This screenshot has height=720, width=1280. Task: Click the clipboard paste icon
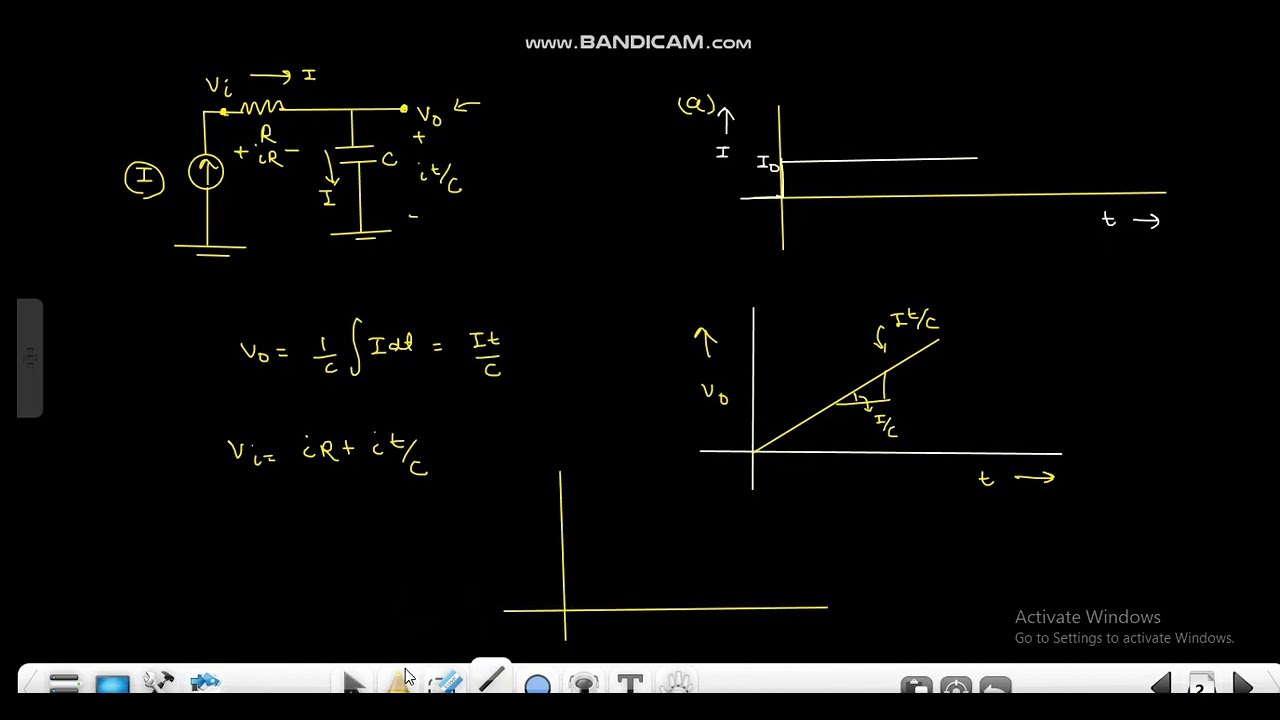916,686
